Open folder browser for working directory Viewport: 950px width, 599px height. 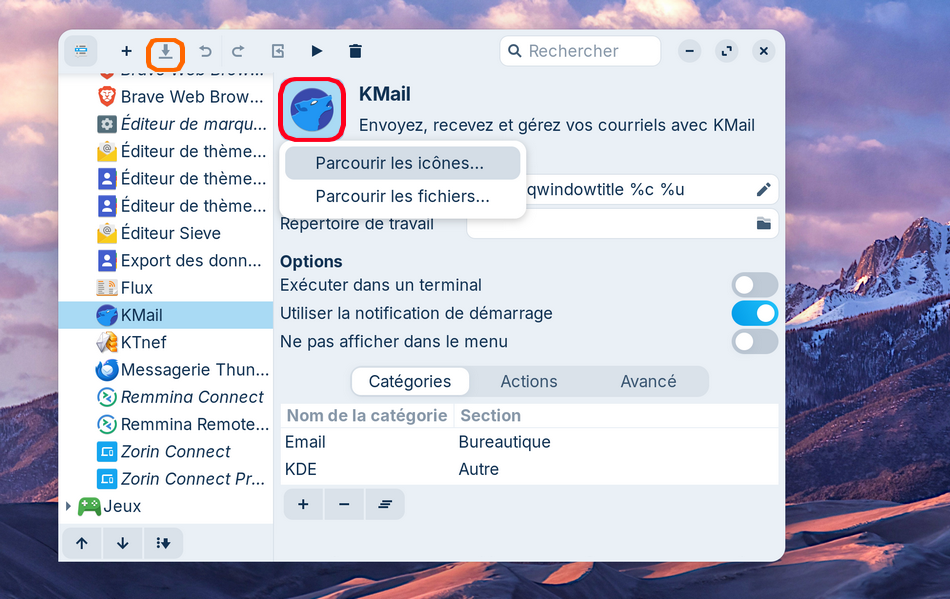pos(763,224)
